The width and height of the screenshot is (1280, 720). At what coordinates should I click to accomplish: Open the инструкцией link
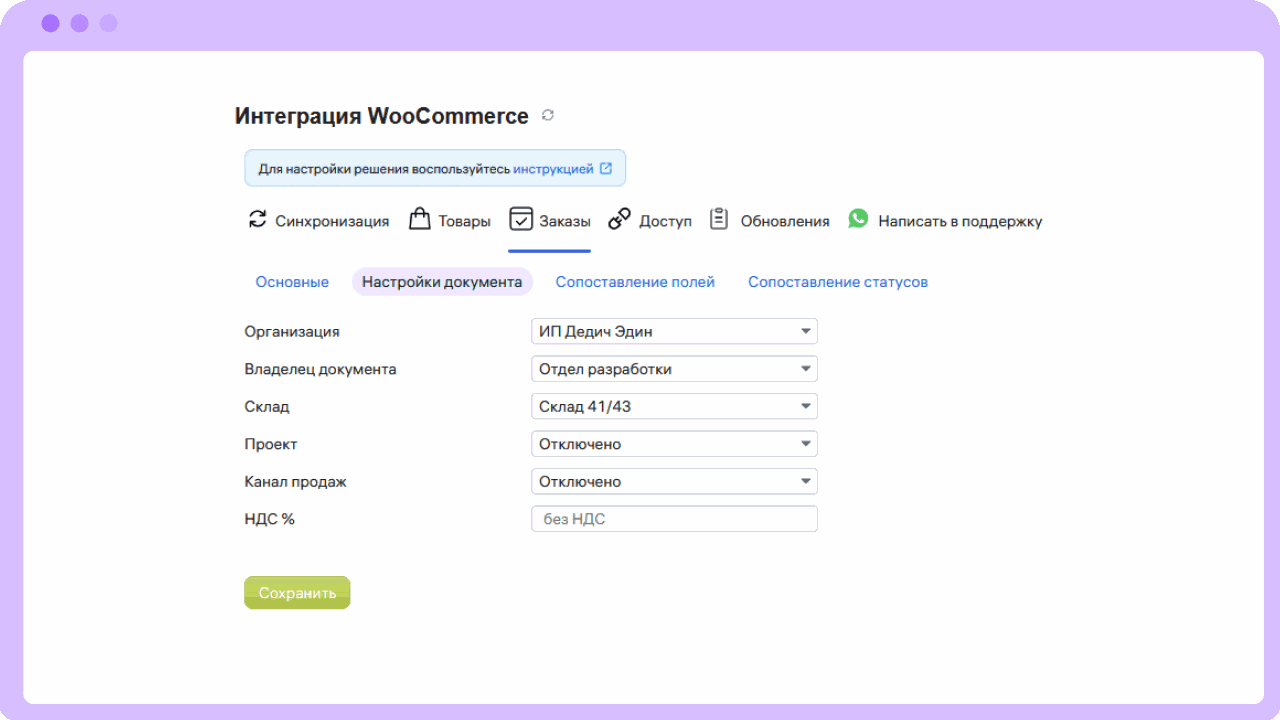(x=553, y=169)
